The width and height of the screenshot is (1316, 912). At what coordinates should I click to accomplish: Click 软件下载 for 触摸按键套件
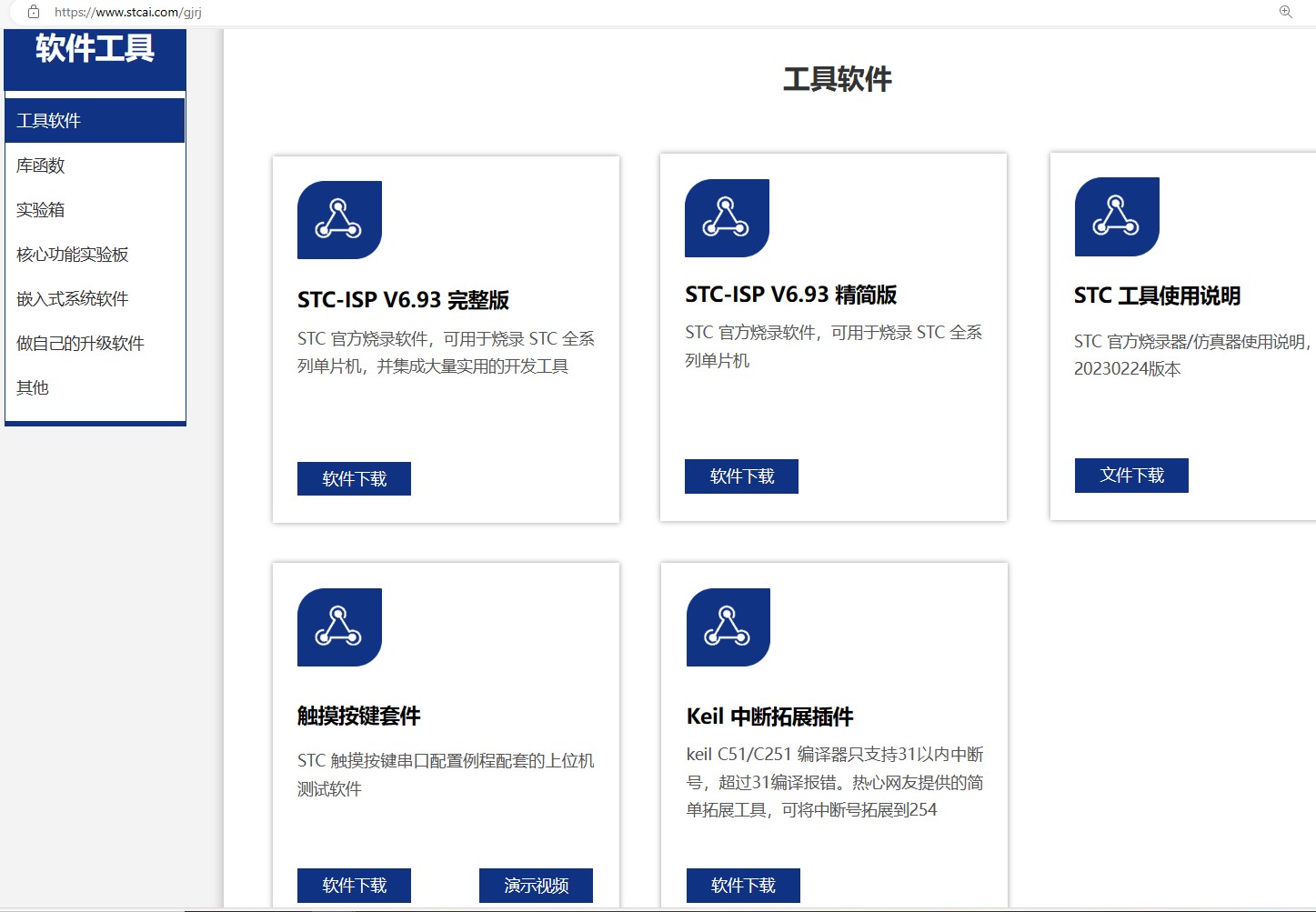click(x=354, y=886)
